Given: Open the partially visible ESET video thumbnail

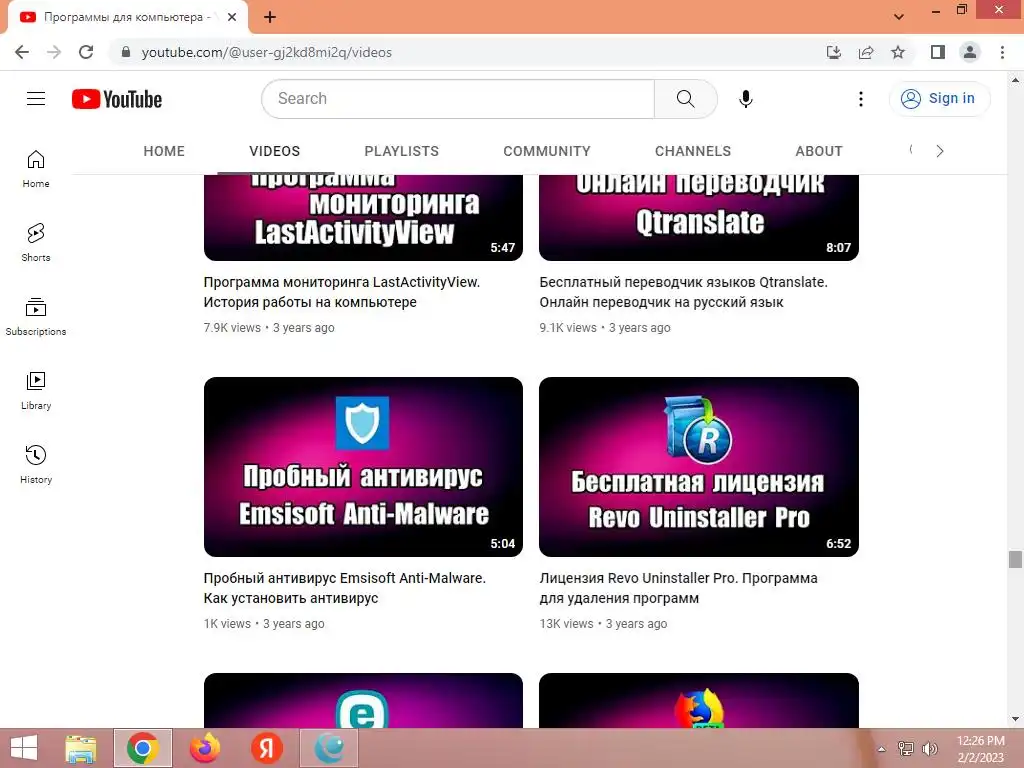Looking at the screenshot, I should click(x=363, y=701).
